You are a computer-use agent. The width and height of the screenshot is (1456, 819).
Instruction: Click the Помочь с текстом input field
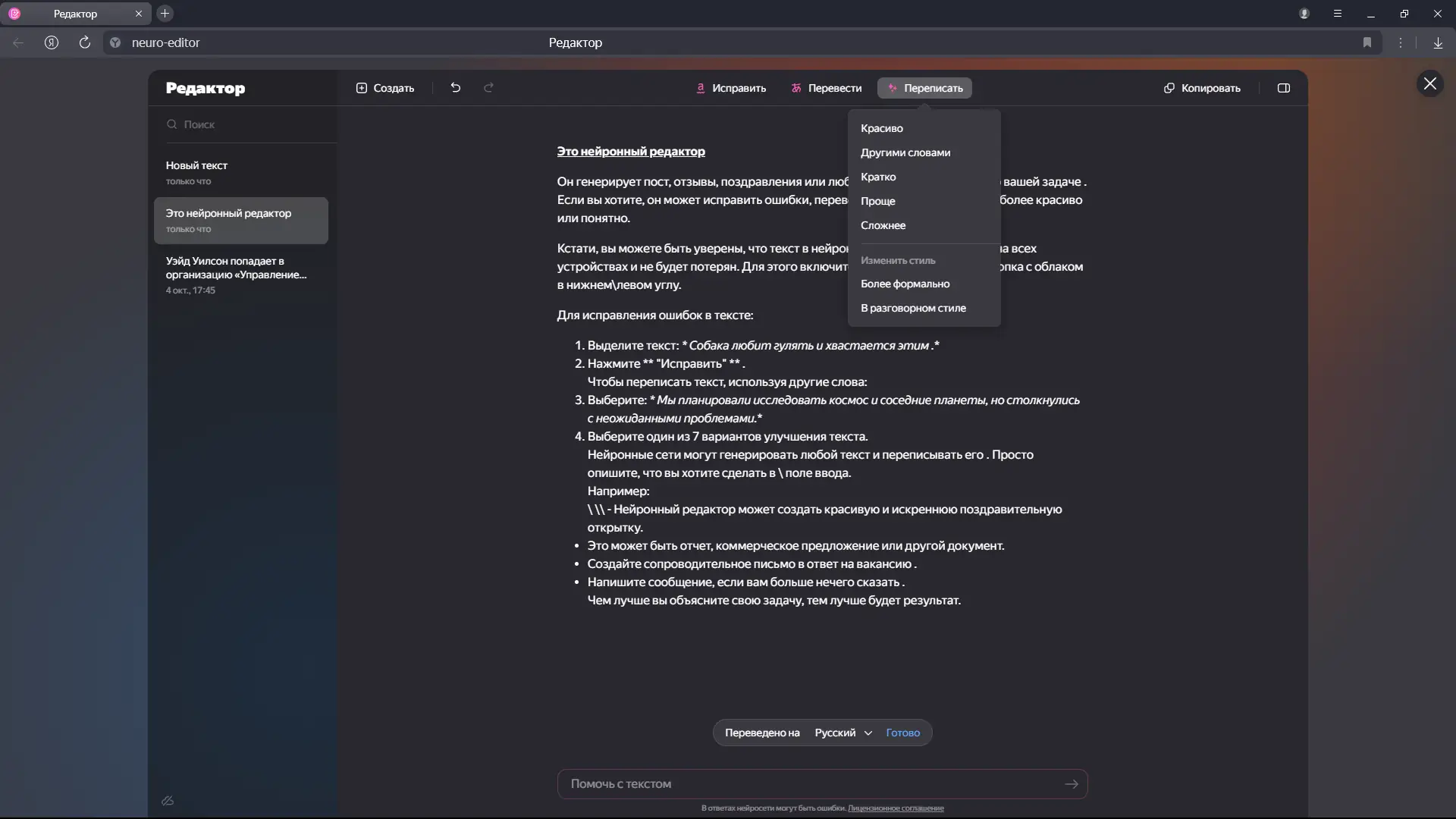[x=758, y=783]
